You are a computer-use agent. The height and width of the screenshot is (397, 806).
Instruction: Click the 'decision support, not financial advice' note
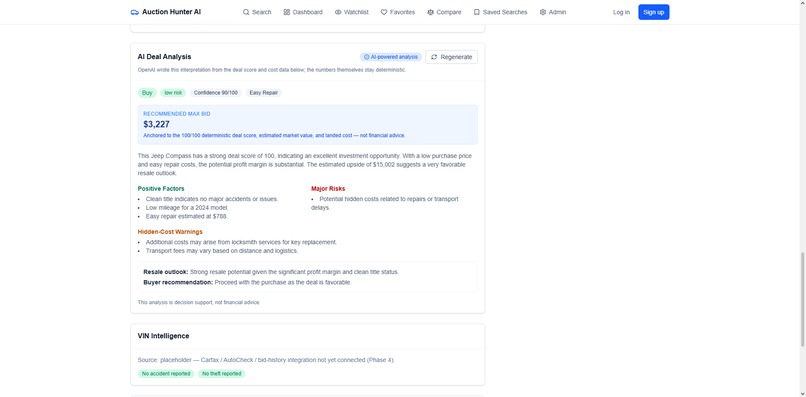[199, 302]
